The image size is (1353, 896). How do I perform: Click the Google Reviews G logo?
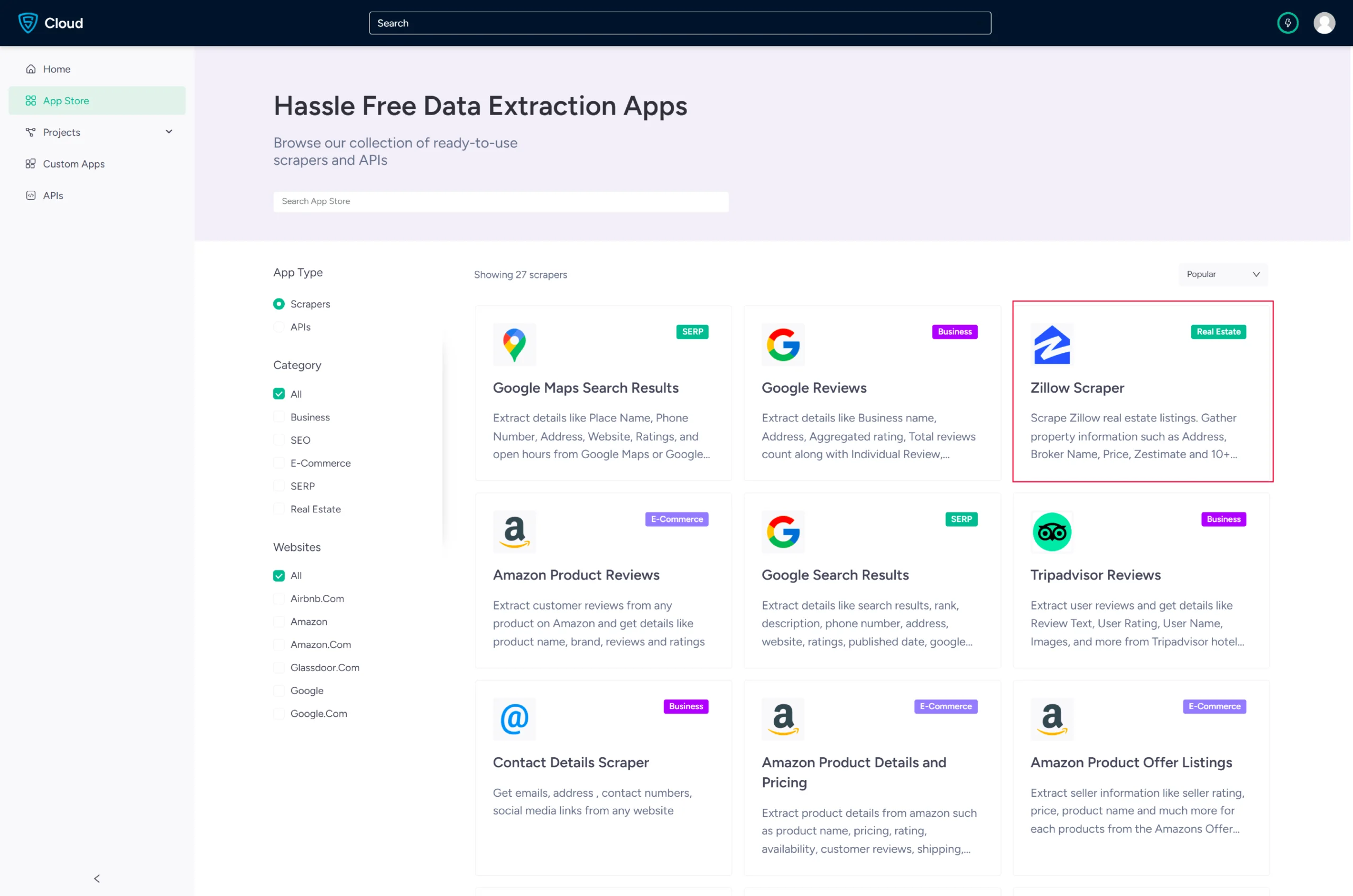tap(783, 344)
